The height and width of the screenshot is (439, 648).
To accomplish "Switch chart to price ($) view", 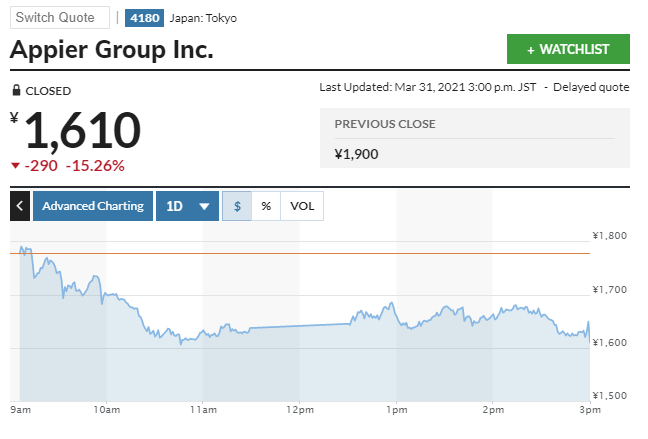I will pyautogui.click(x=237, y=206).
